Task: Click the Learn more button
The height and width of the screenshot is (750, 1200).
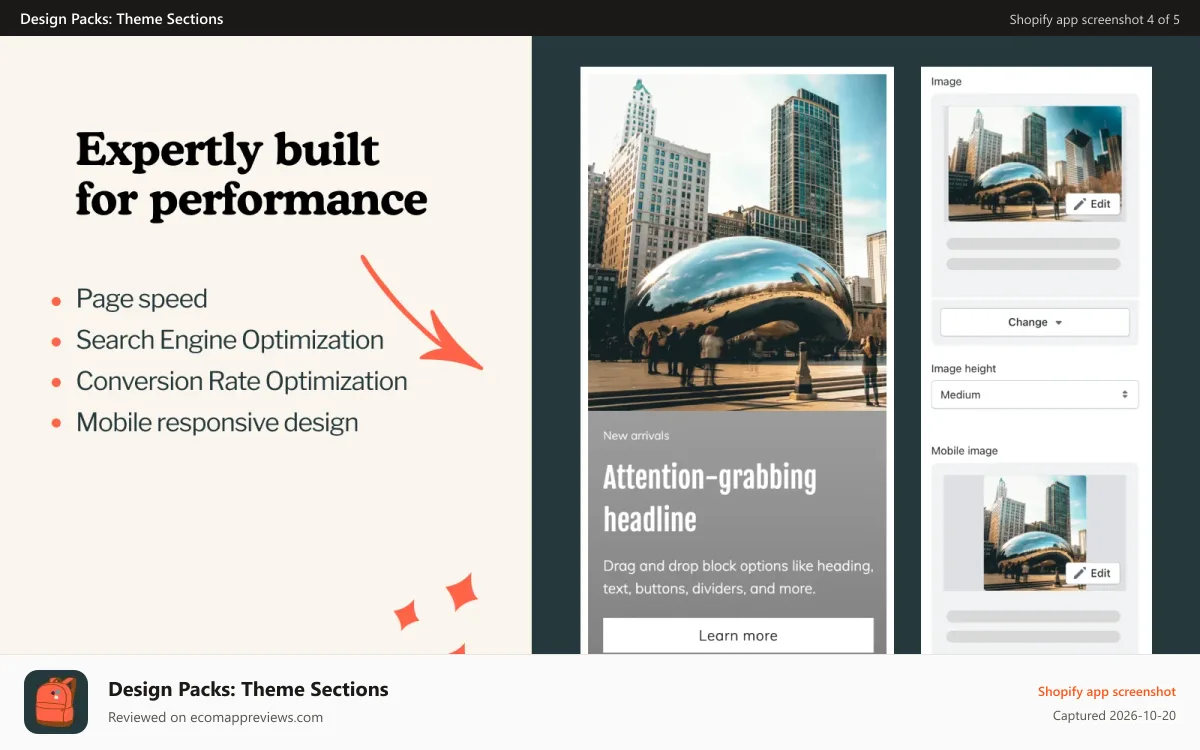Action: pyautogui.click(x=738, y=636)
